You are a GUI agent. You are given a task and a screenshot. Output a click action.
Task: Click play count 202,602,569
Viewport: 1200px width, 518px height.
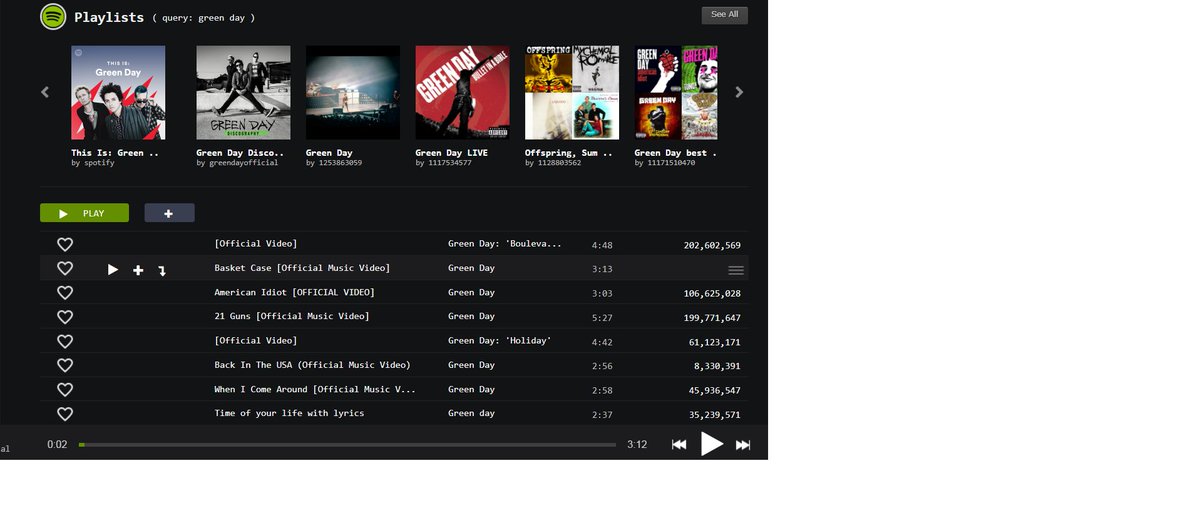pyautogui.click(x=712, y=245)
